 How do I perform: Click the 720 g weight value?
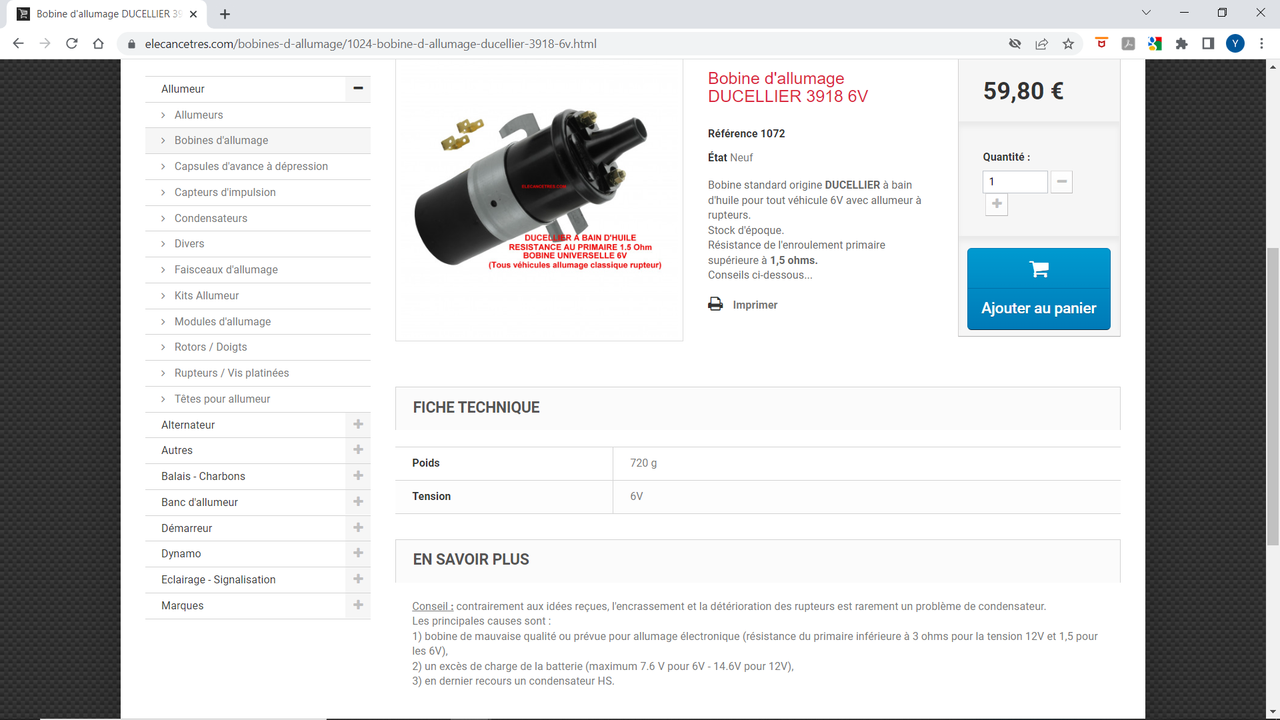coord(644,463)
